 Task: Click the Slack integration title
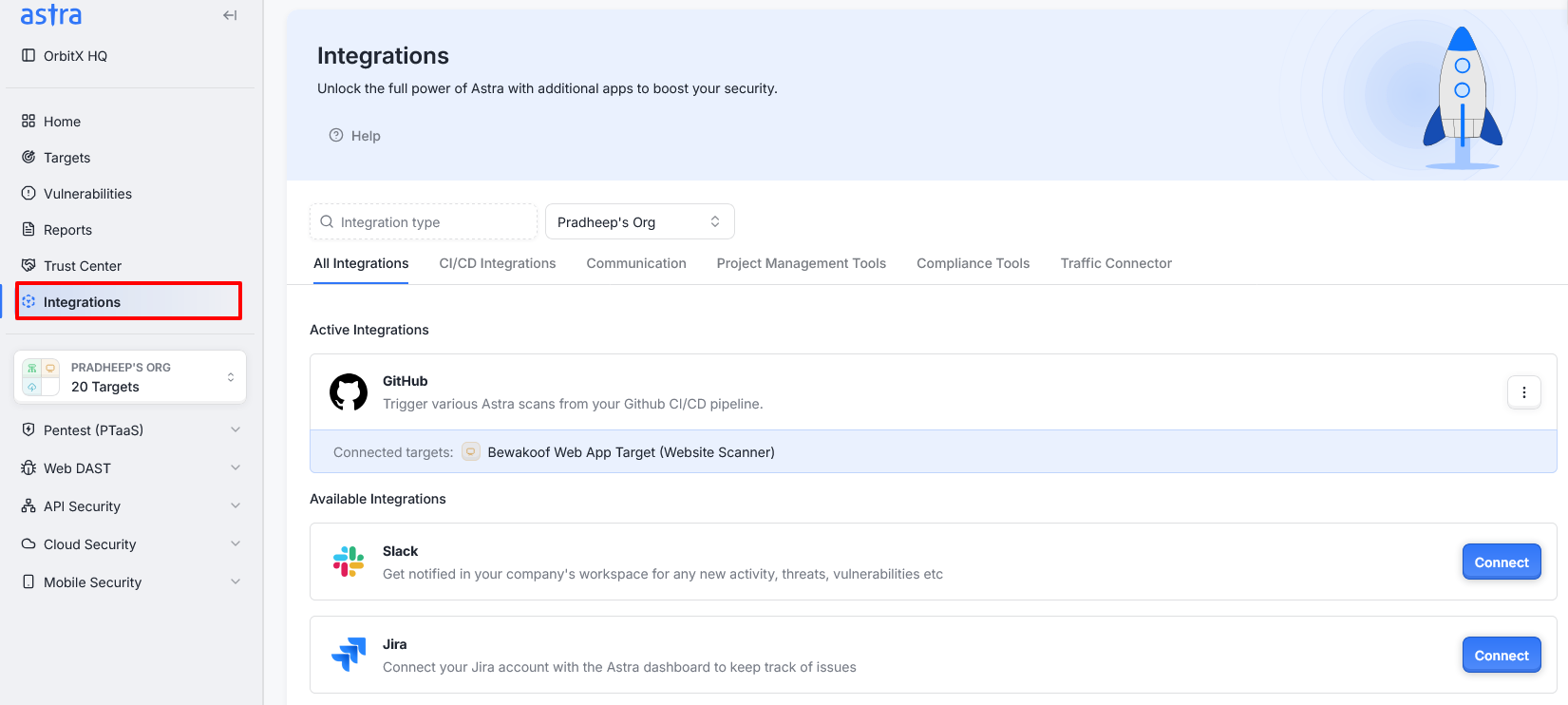400,551
